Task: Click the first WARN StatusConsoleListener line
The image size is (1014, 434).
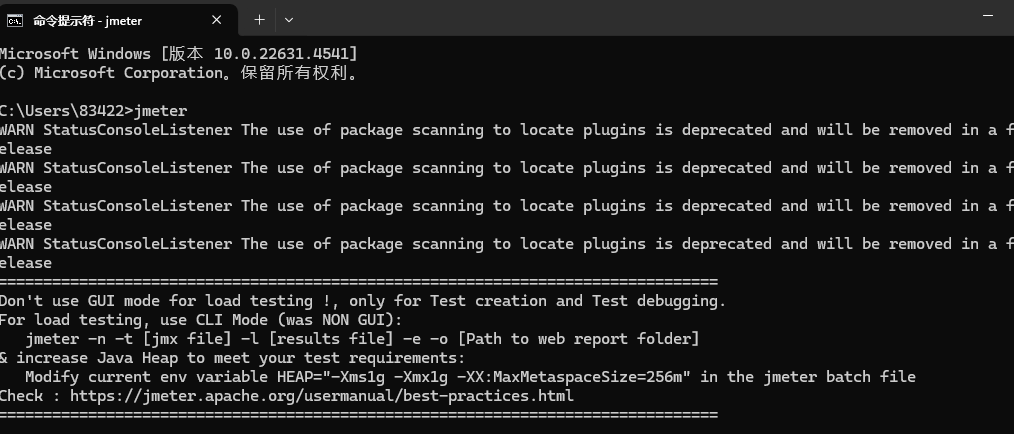Action: [x=507, y=130]
